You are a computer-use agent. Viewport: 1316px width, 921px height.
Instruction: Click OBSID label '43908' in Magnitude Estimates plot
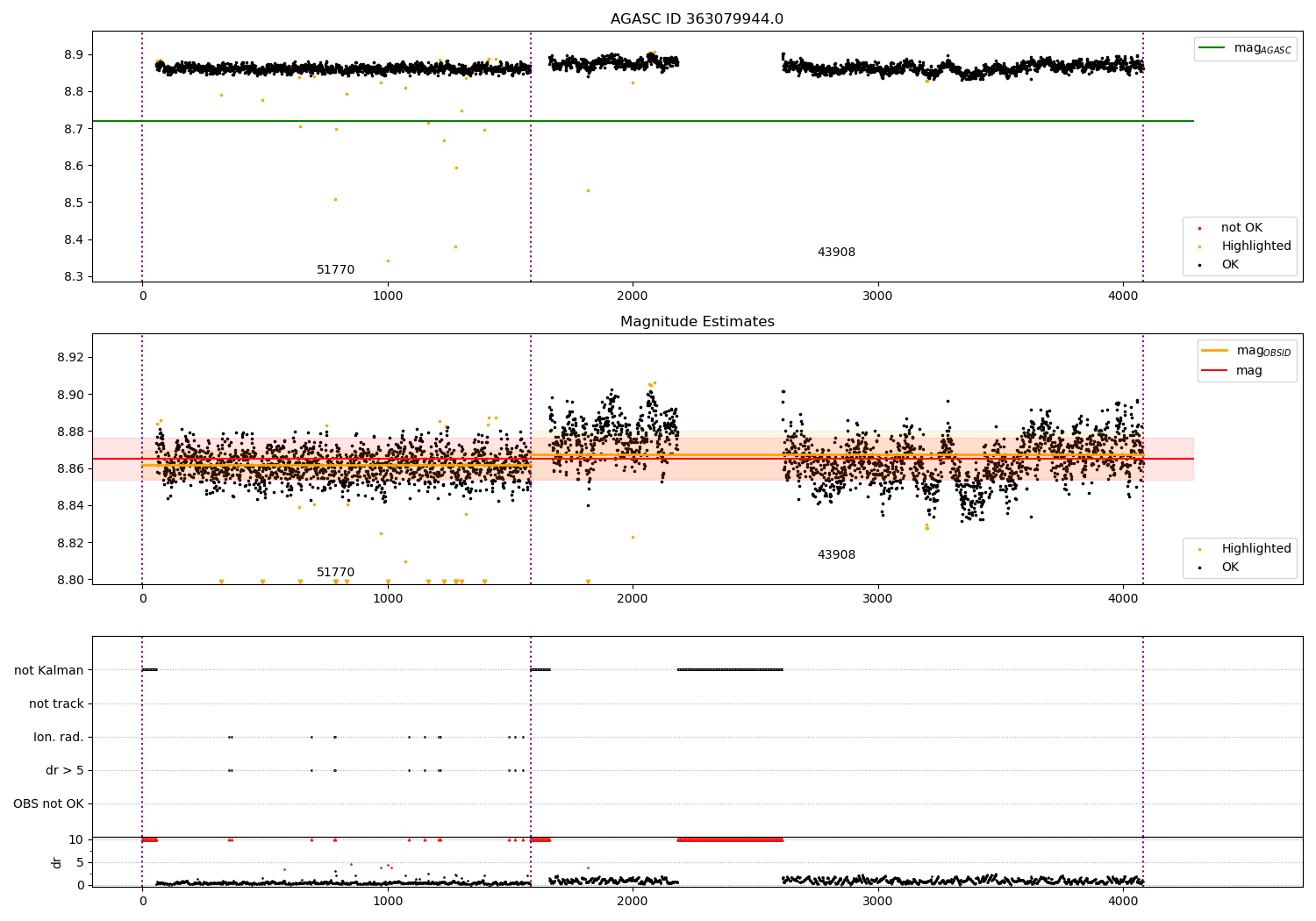coord(836,555)
